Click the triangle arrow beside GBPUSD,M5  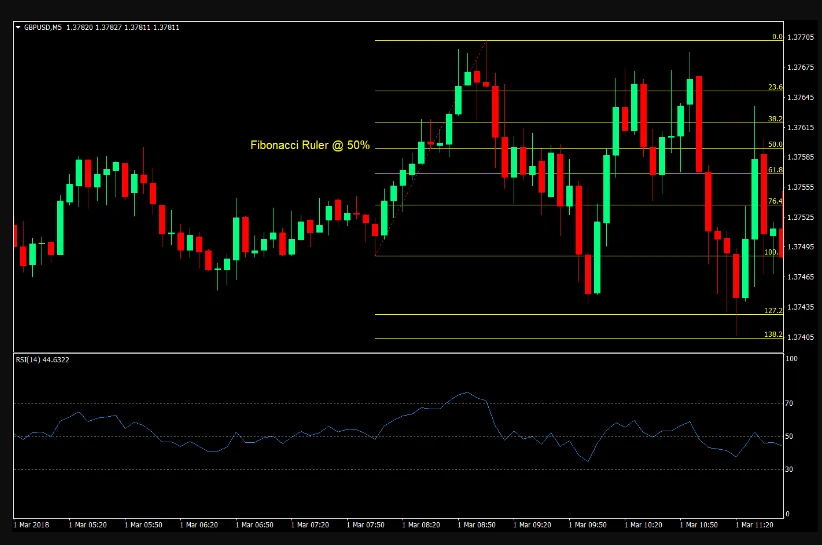18,27
